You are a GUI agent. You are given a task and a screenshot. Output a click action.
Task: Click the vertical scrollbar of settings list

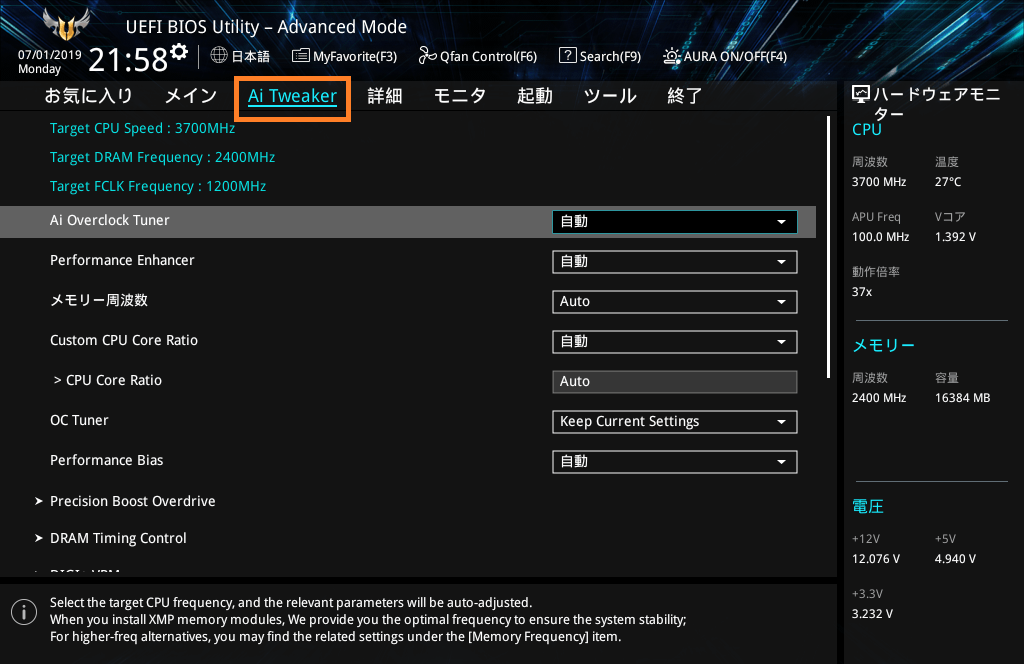tap(828, 248)
